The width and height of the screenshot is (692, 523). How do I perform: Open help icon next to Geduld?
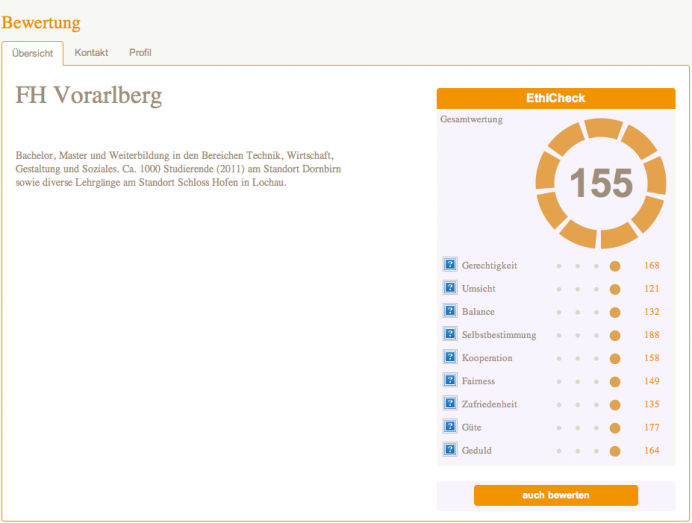(x=450, y=450)
